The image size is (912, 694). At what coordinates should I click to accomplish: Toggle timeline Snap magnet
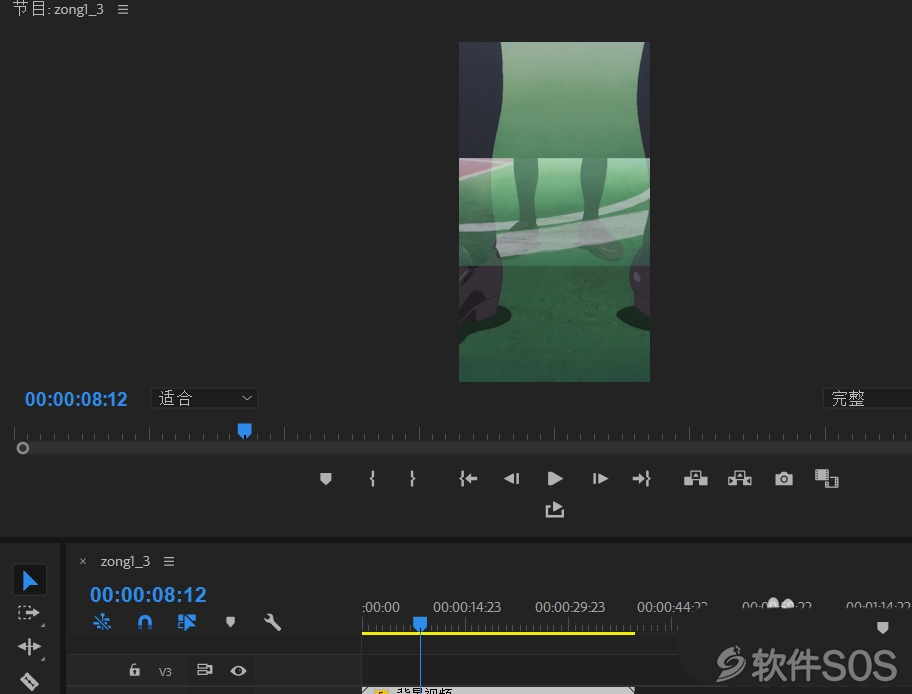pos(145,622)
